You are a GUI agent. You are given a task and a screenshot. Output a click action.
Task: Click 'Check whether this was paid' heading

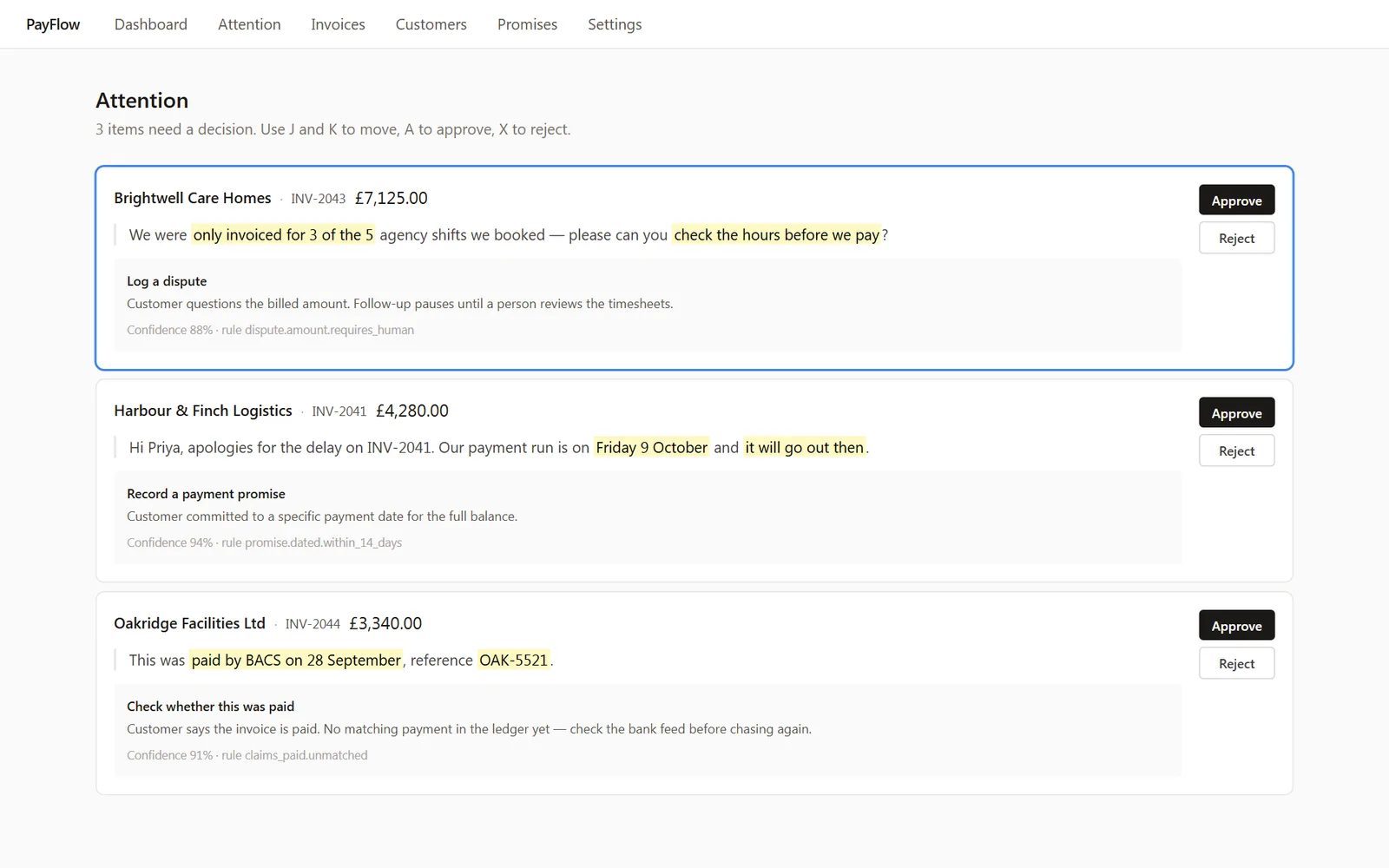210,707
